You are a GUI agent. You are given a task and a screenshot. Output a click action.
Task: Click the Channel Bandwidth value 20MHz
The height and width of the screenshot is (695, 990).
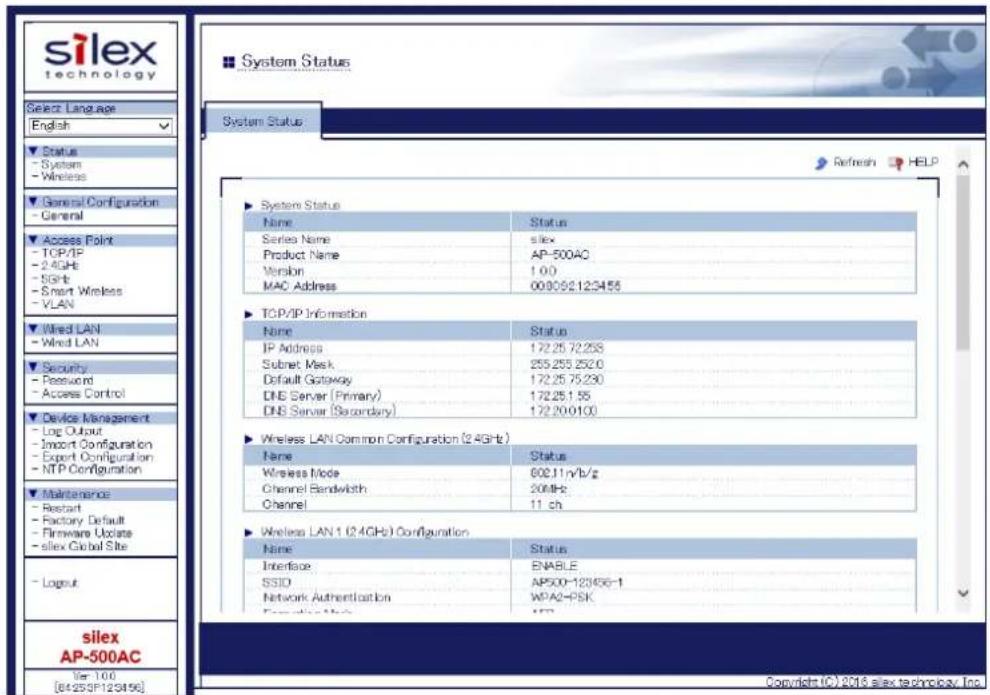(x=549, y=489)
